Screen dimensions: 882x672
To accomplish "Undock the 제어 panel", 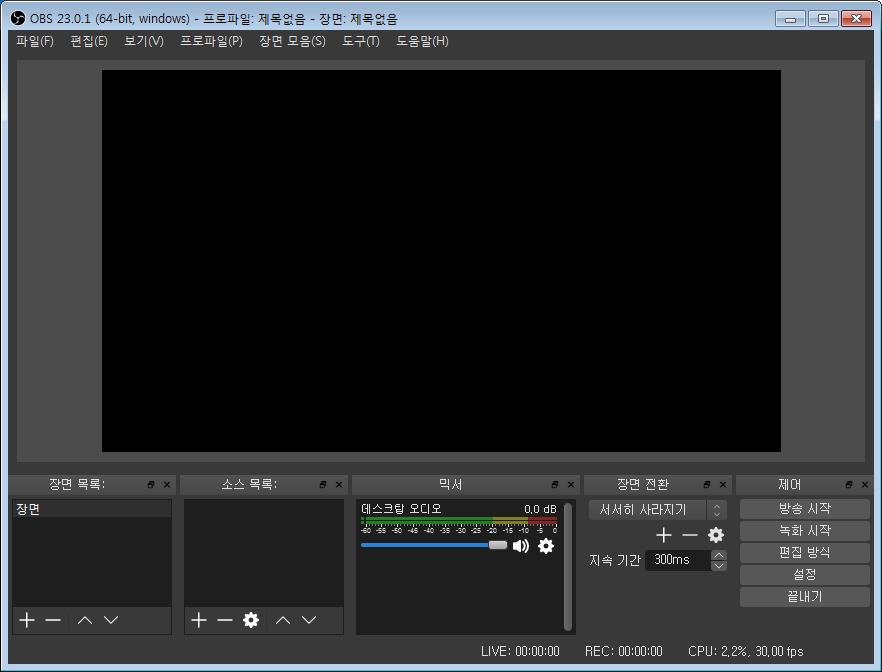I will click(849, 484).
